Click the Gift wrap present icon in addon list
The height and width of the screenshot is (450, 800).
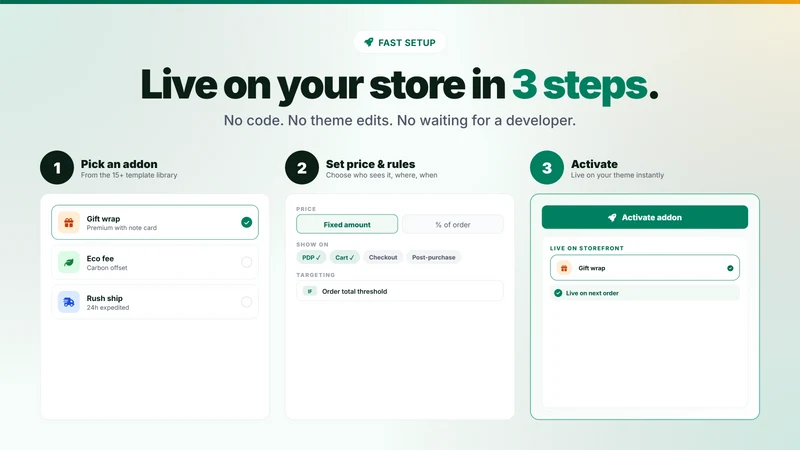click(x=69, y=222)
